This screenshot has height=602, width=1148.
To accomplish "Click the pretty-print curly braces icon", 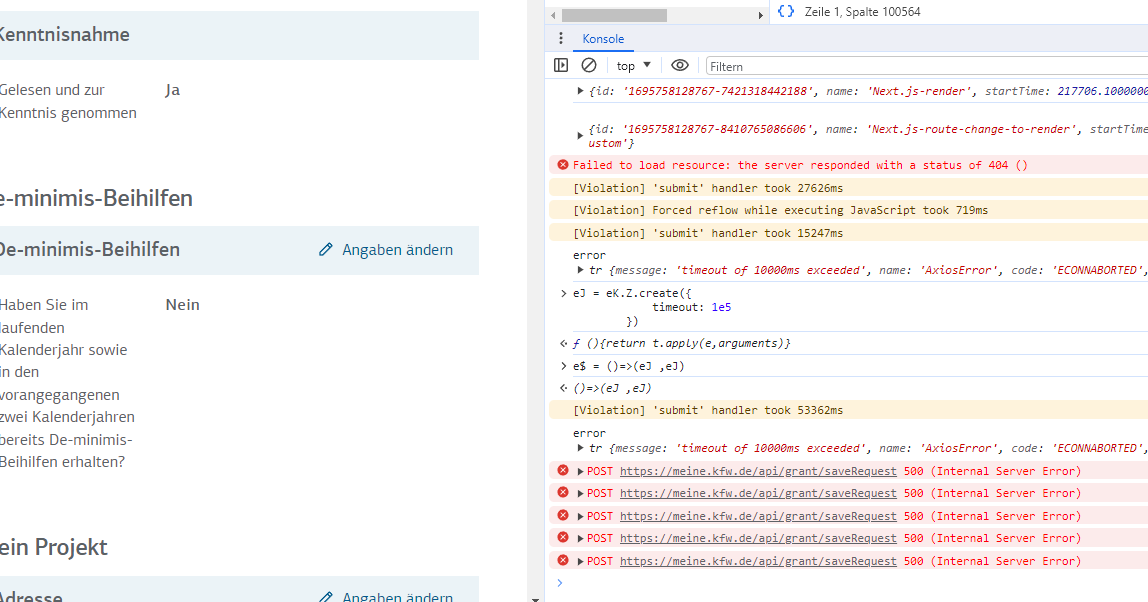I will pyautogui.click(x=786, y=11).
